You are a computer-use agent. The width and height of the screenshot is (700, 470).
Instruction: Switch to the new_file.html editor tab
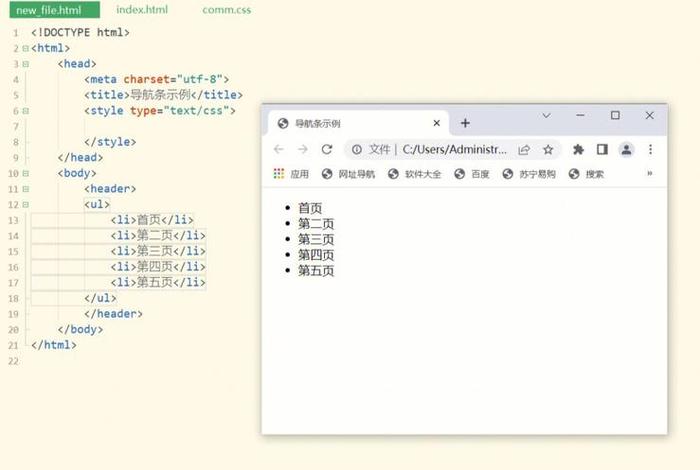click(54, 10)
